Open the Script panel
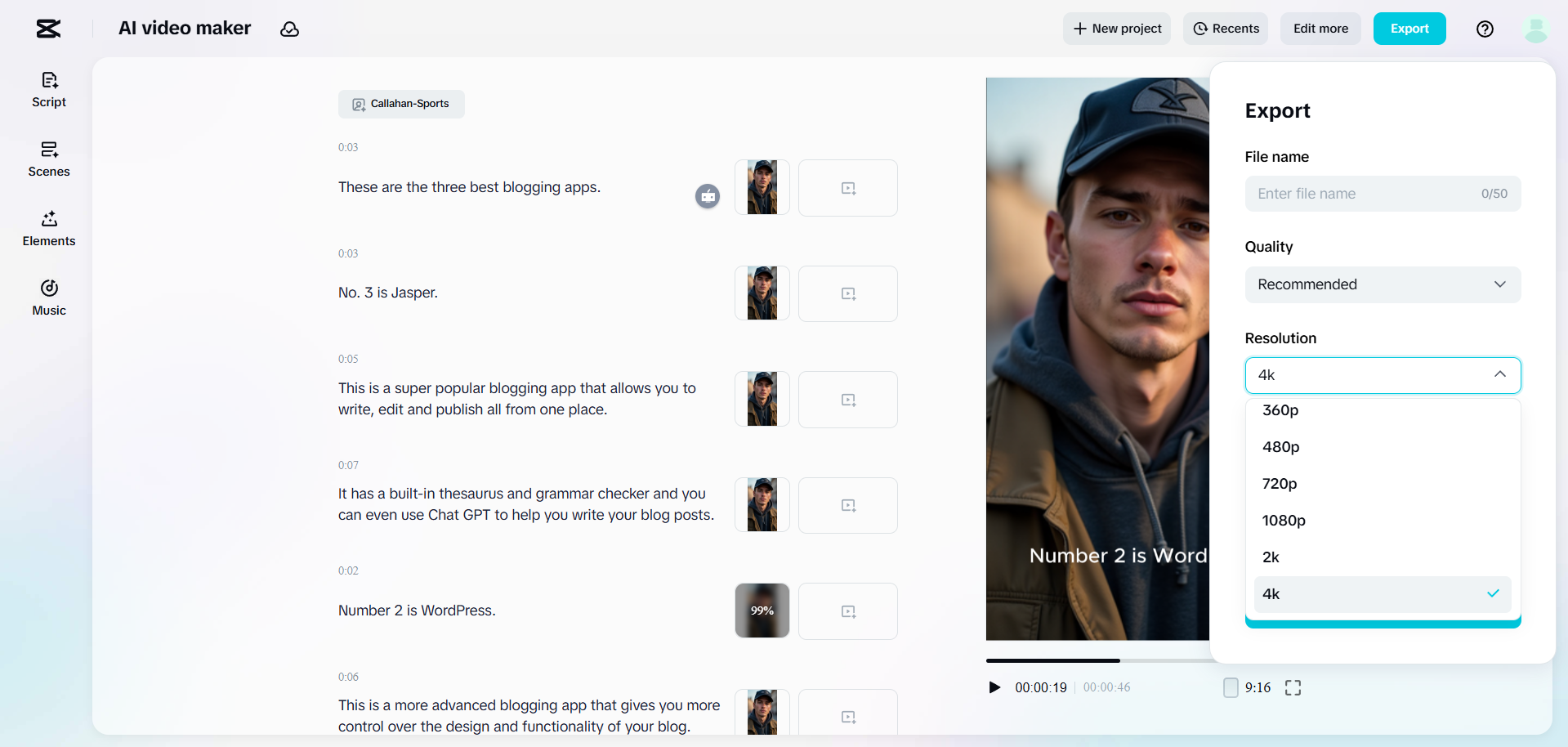Image resolution: width=1568 pixels, height=747 pixels. pos(49,90)
